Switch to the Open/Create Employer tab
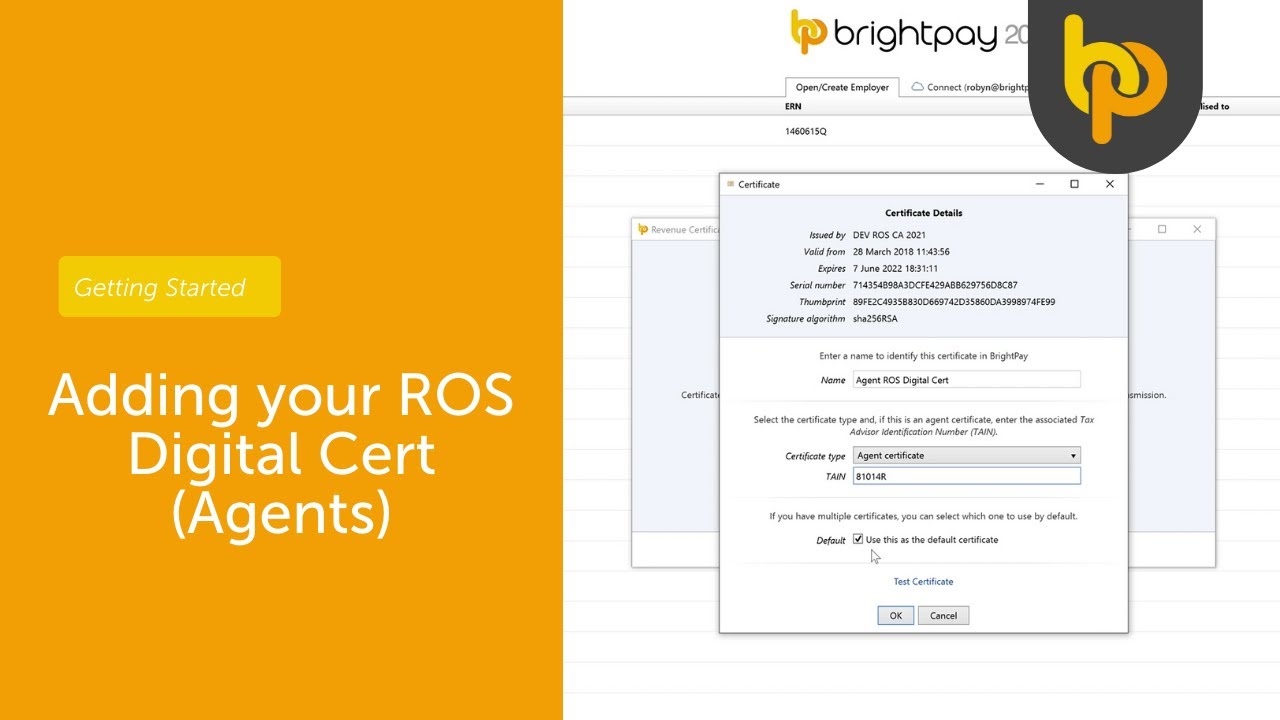Viewport: 1280px width, 720px height. coord(842,87)
